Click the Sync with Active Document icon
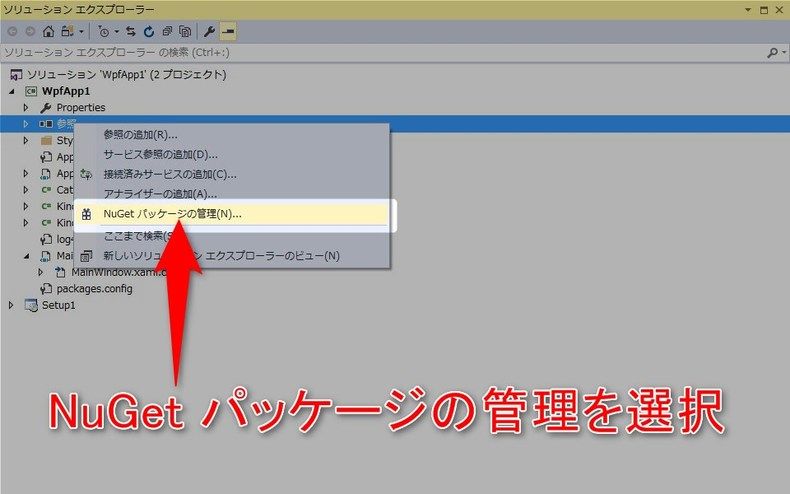This screenshot has height=494, width=790. click(x=130, y=32)
